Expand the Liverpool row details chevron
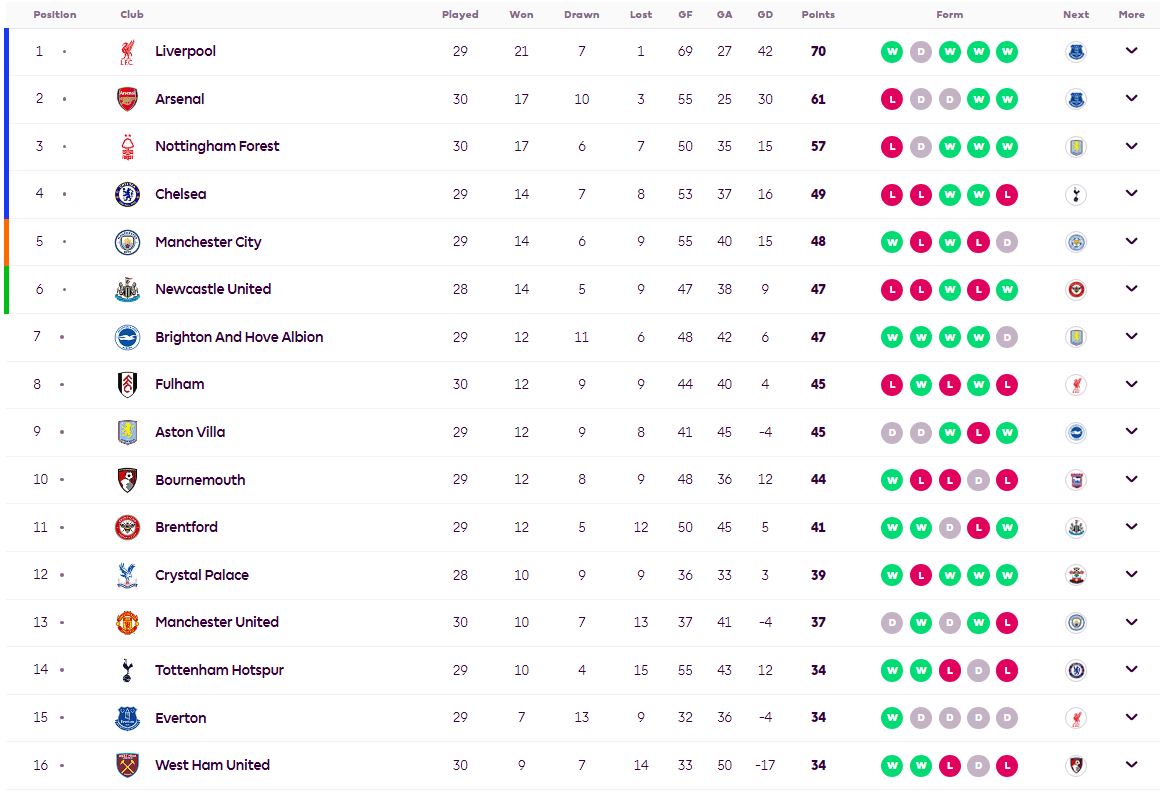Image resolution: width=1166 pixels, height=795 pixels. [1131, 51]
